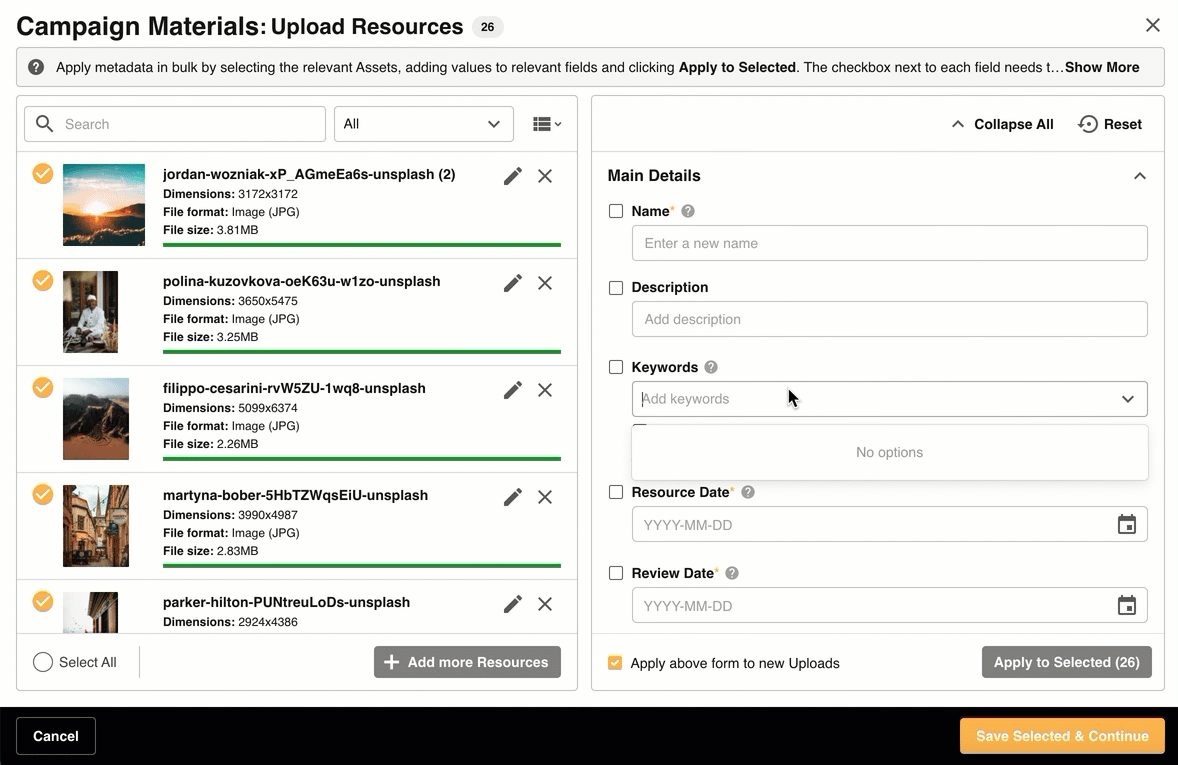Viewport: 1178px width, 765px height.
Task: Open calendar picker for Review Date
Action: point(1126,606)
